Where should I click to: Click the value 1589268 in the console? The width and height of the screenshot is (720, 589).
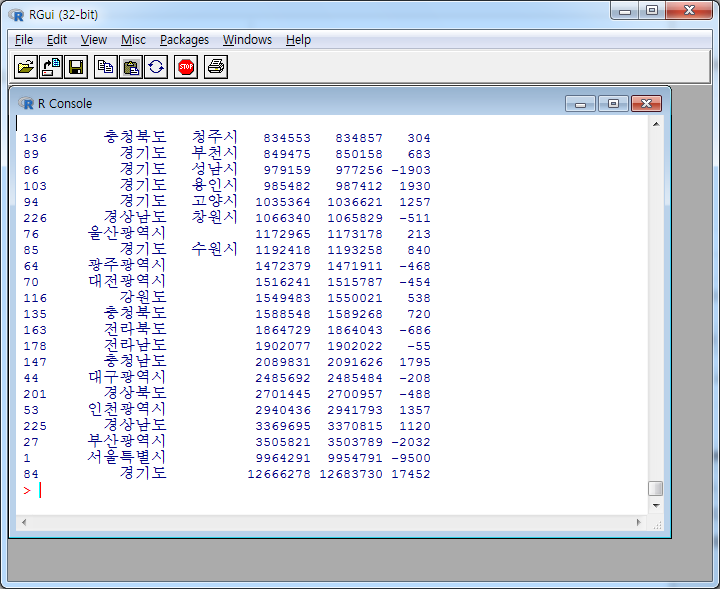click(355, 314)
